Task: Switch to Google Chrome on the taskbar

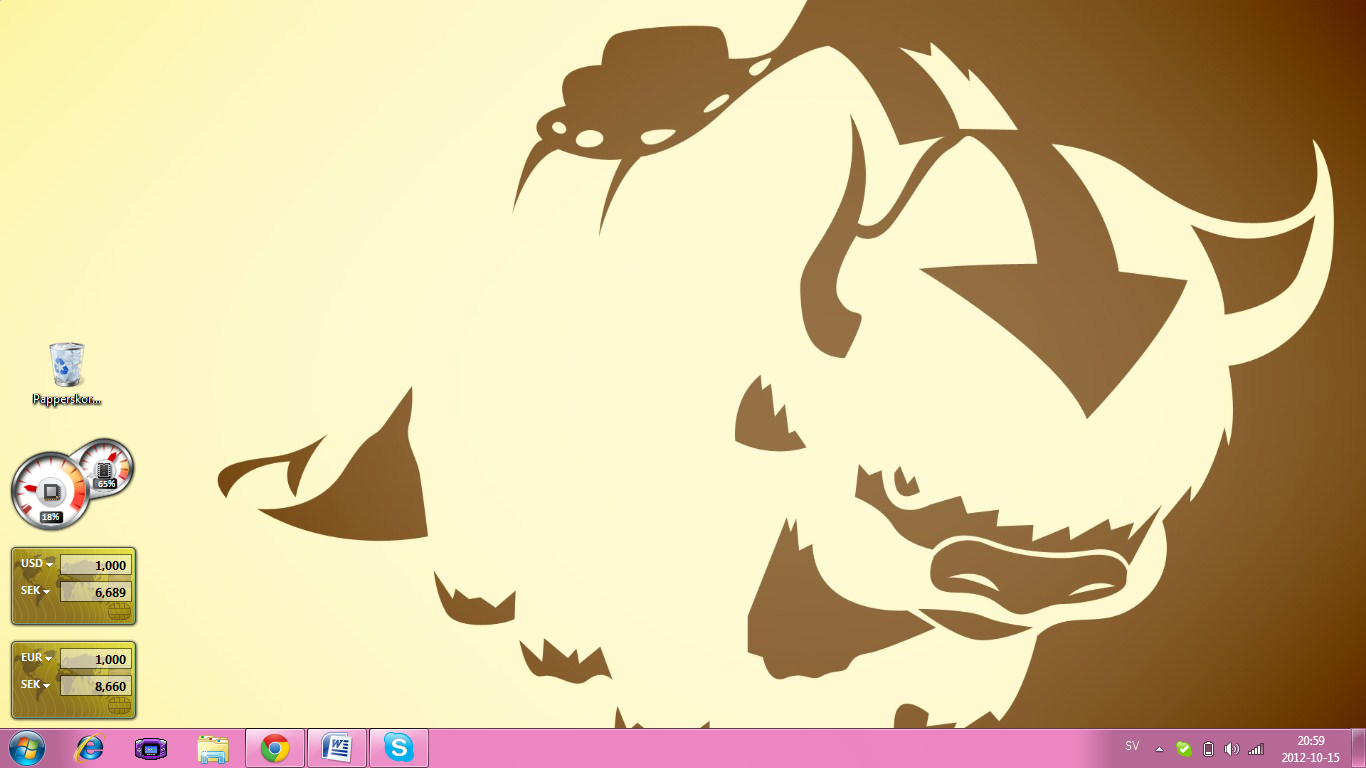Action: 275,748
